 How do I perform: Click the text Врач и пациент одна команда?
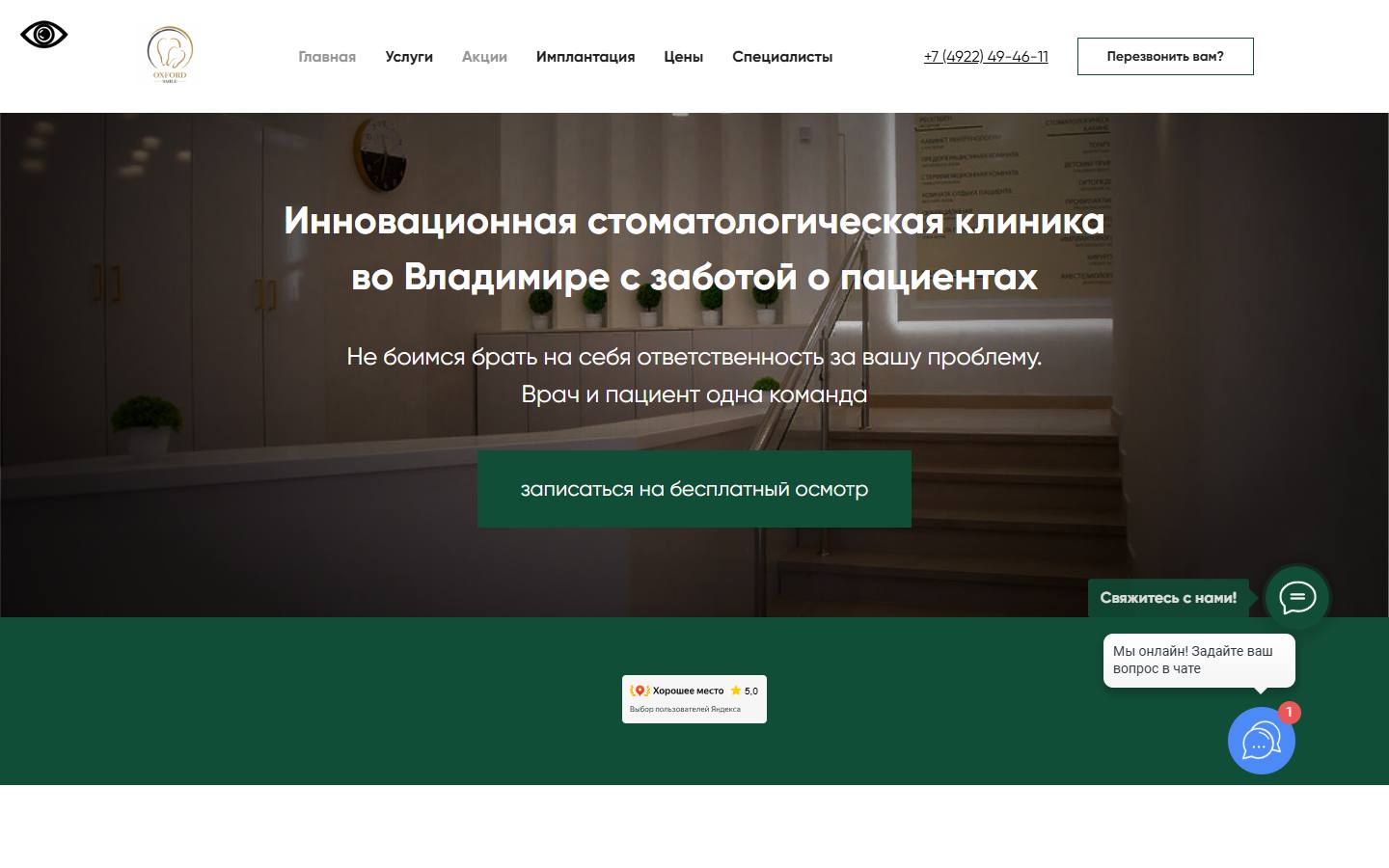pos(694,394)
